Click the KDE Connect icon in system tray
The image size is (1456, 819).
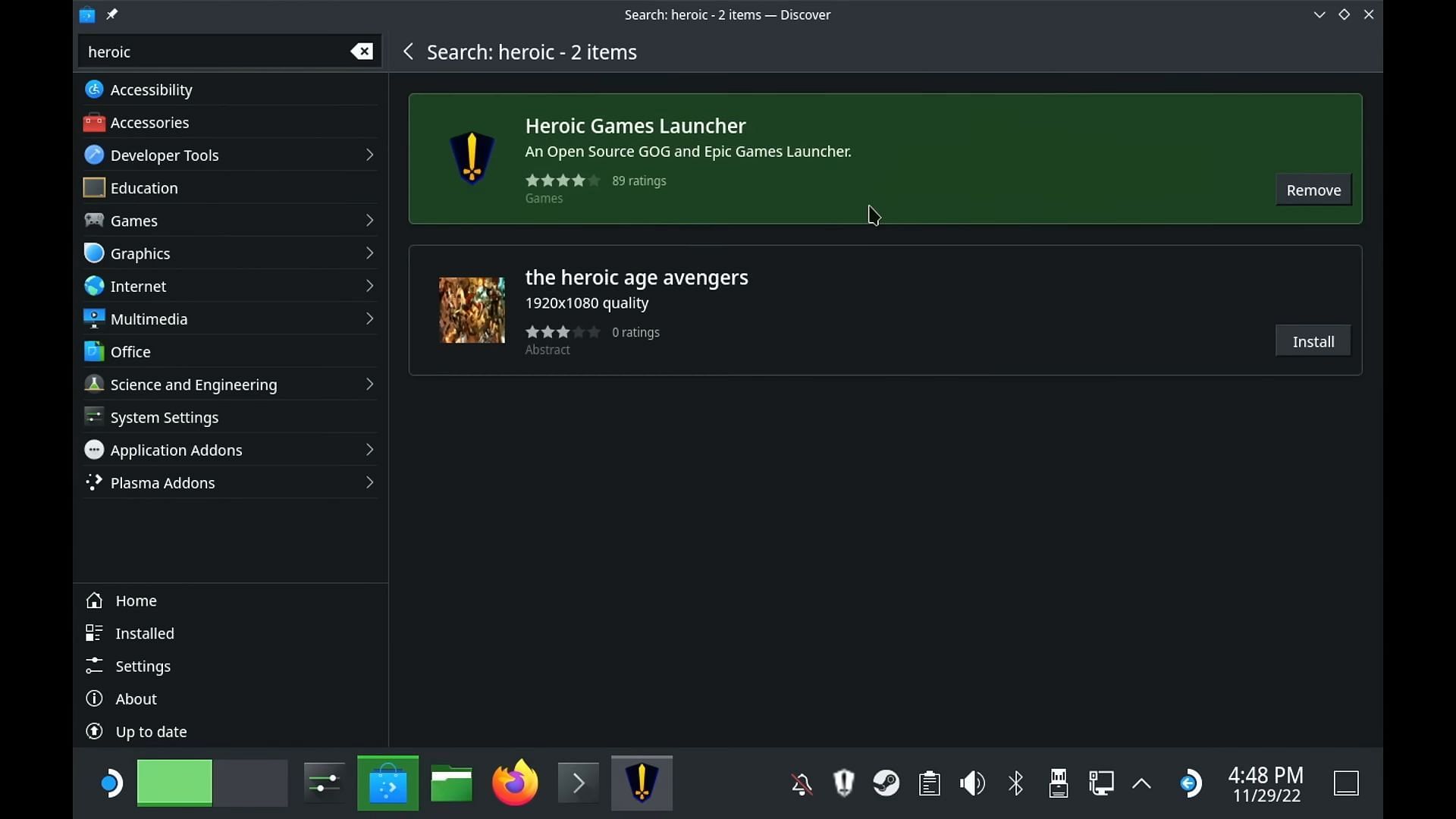(x=1100, y=783)
